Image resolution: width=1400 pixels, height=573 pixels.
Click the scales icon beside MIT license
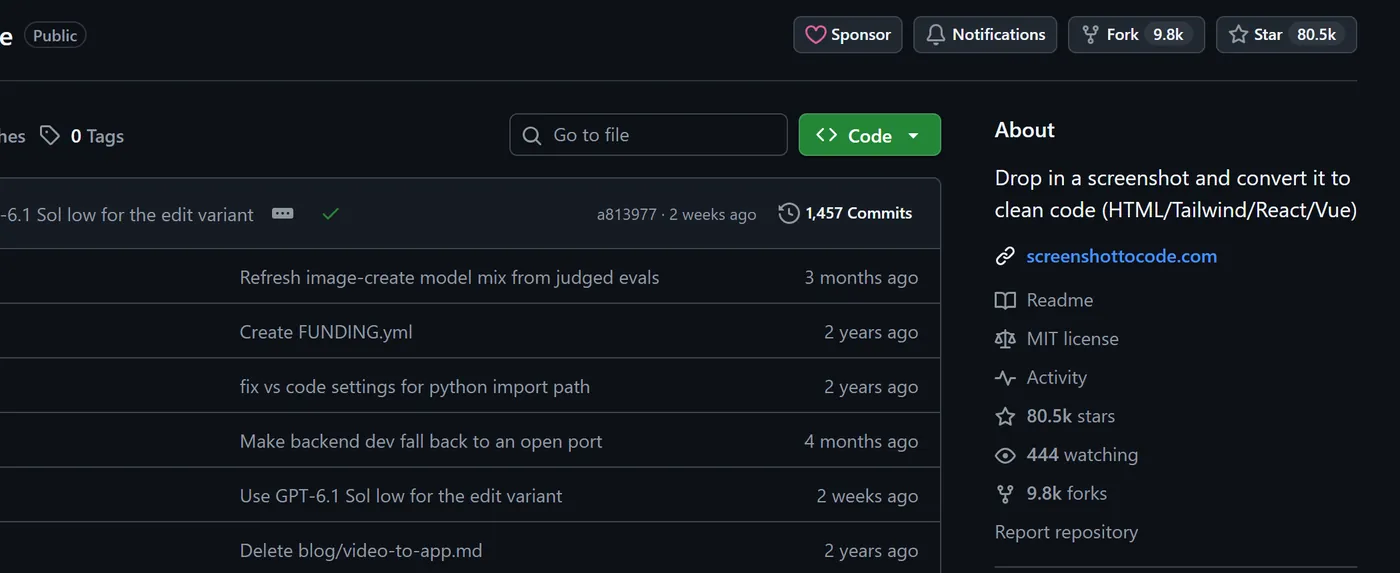point(1005,339)
